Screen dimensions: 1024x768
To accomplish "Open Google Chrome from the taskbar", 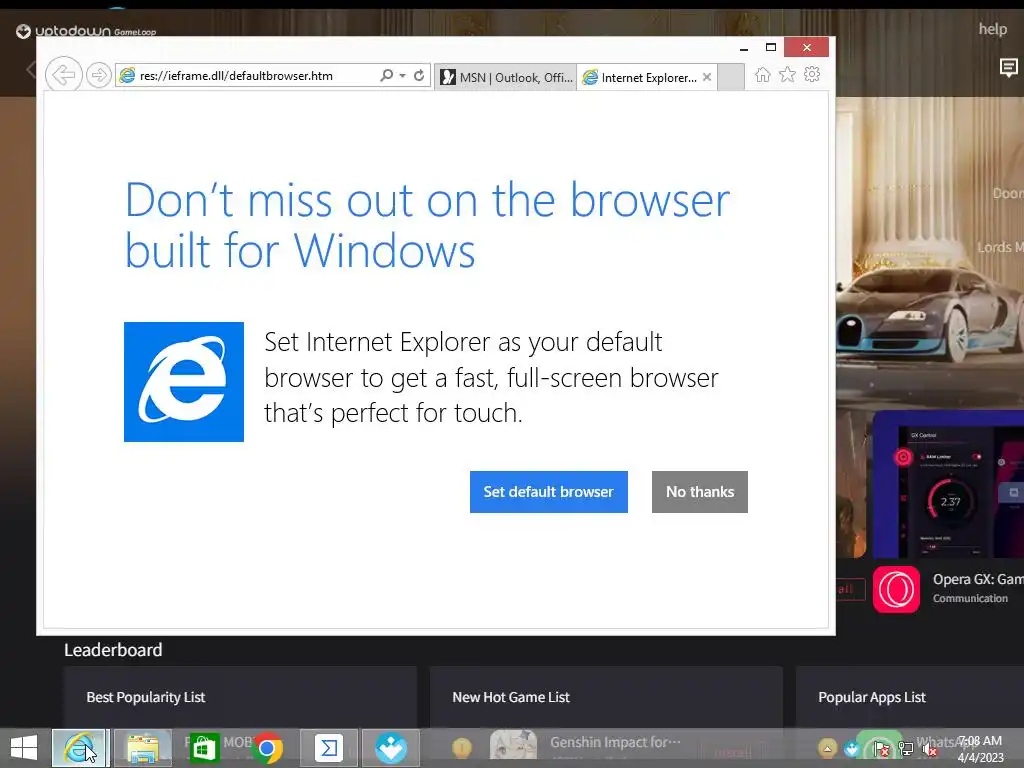I will (x=267, y=748).
